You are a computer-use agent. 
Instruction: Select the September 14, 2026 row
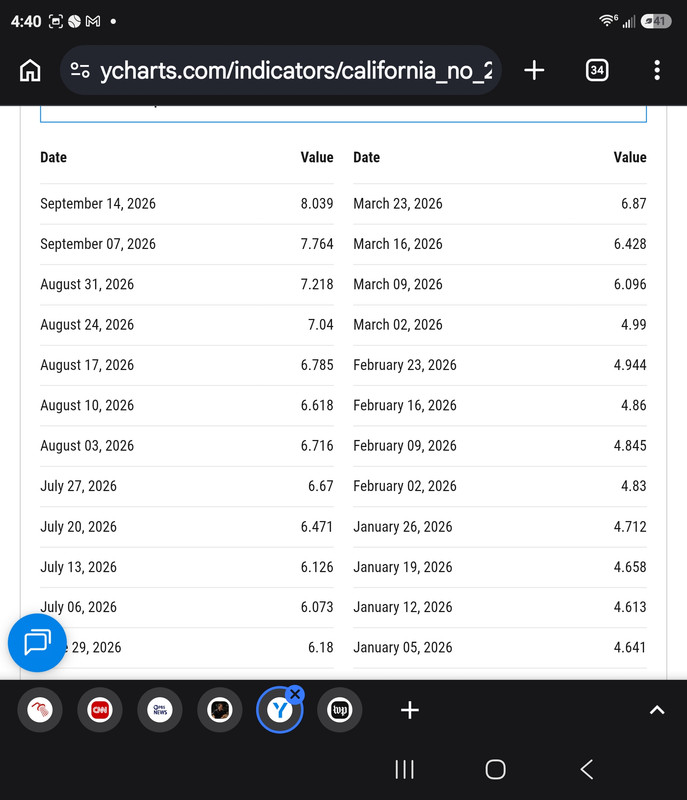tap(187, 204)
